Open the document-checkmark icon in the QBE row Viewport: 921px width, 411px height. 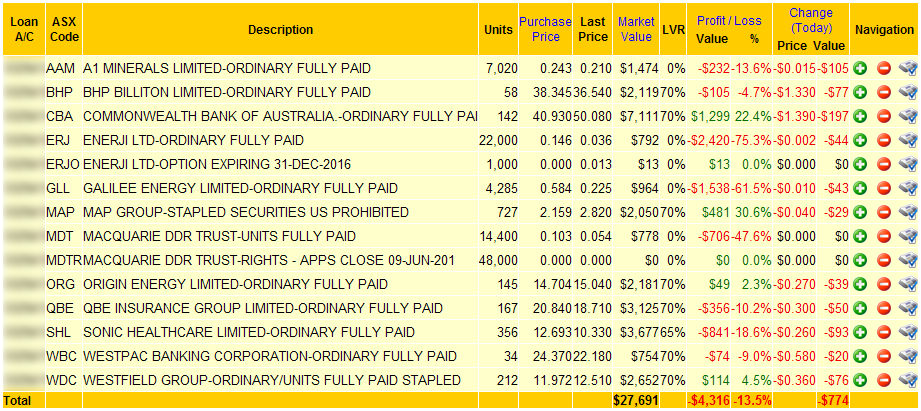908,309
